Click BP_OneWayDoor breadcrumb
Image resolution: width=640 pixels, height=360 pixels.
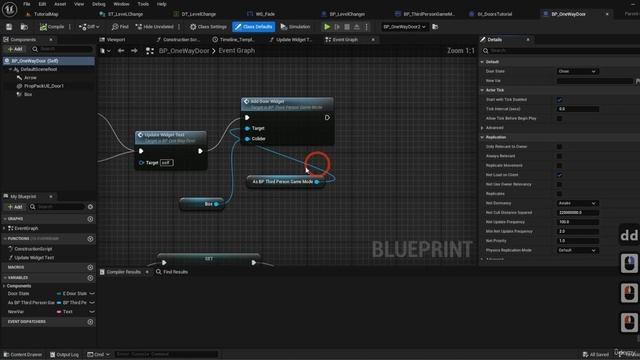tap(184, 51)
